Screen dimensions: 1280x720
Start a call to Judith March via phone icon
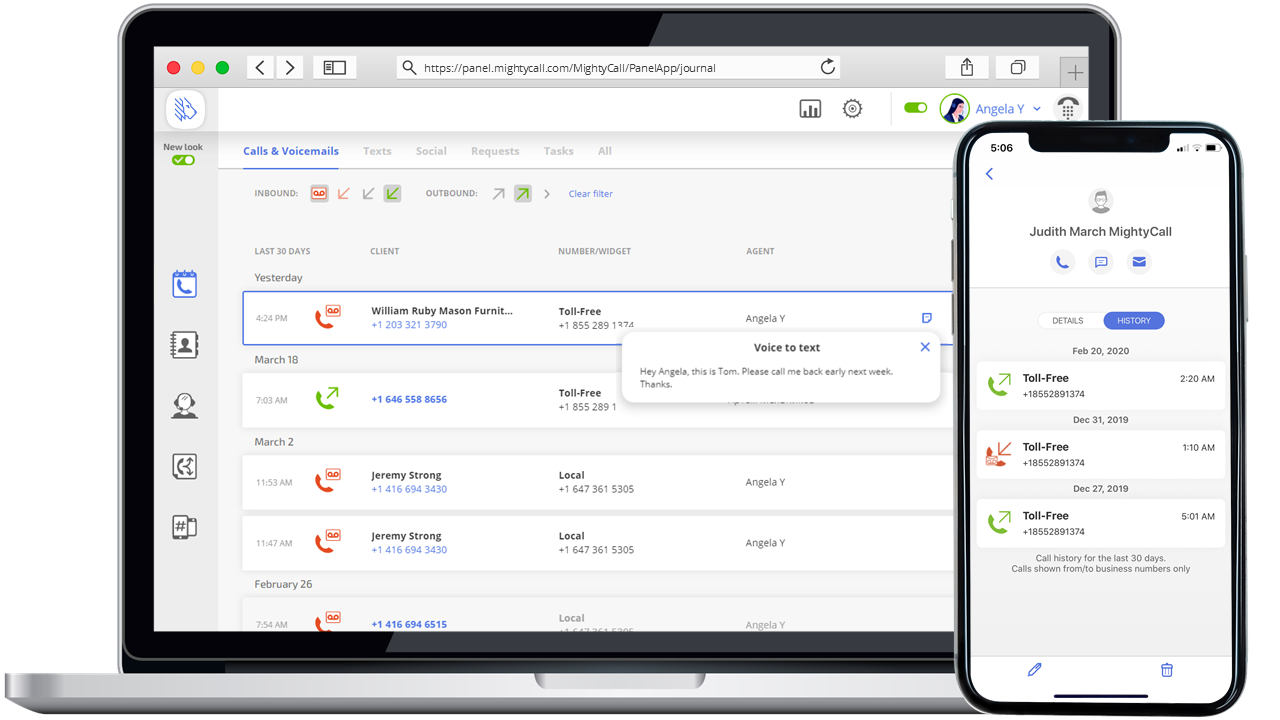point(1062,262)
